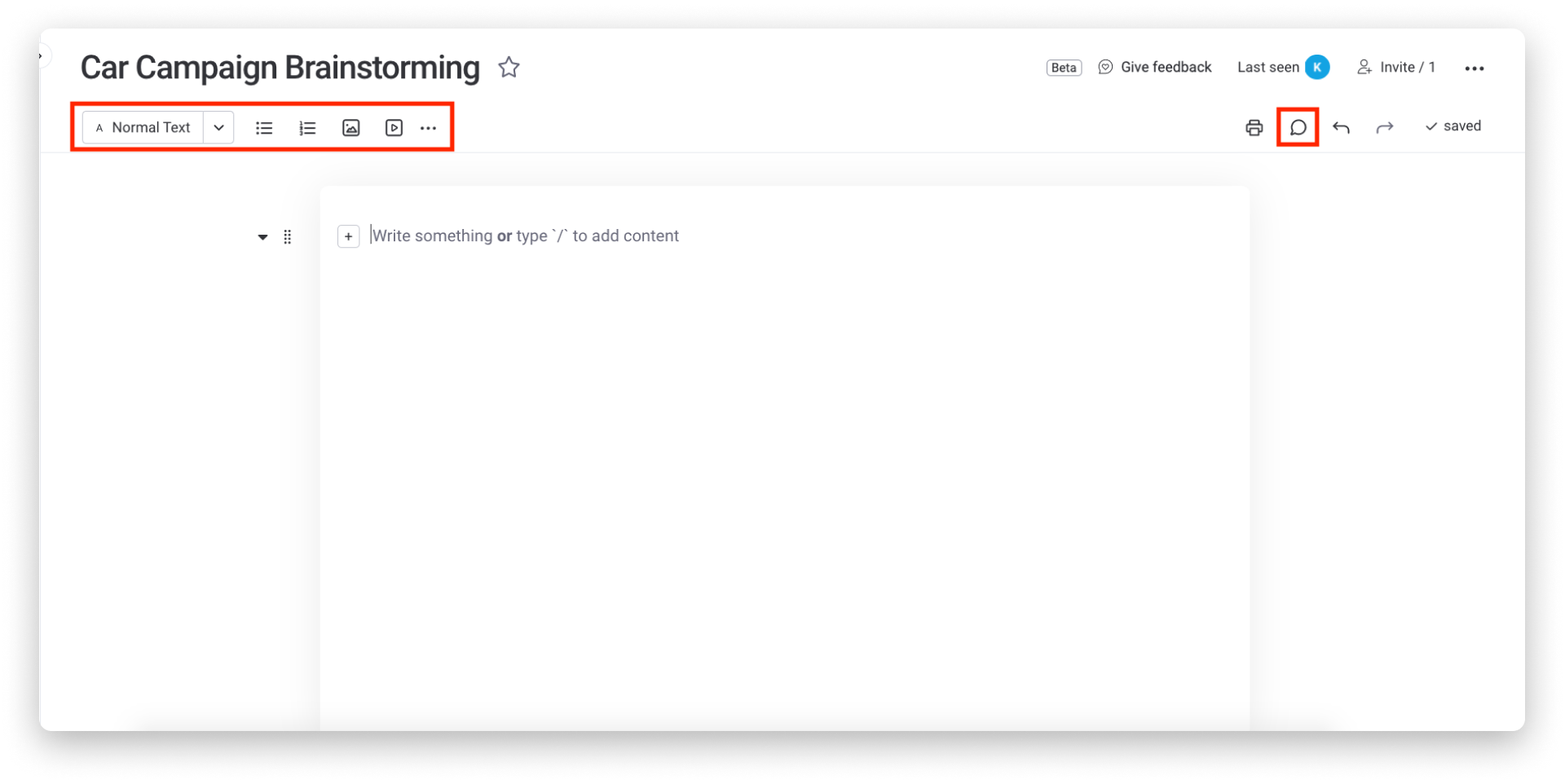Insert an image from the toolbar
The height and width of the screenshot is (784, 1565).
(350, 128)
